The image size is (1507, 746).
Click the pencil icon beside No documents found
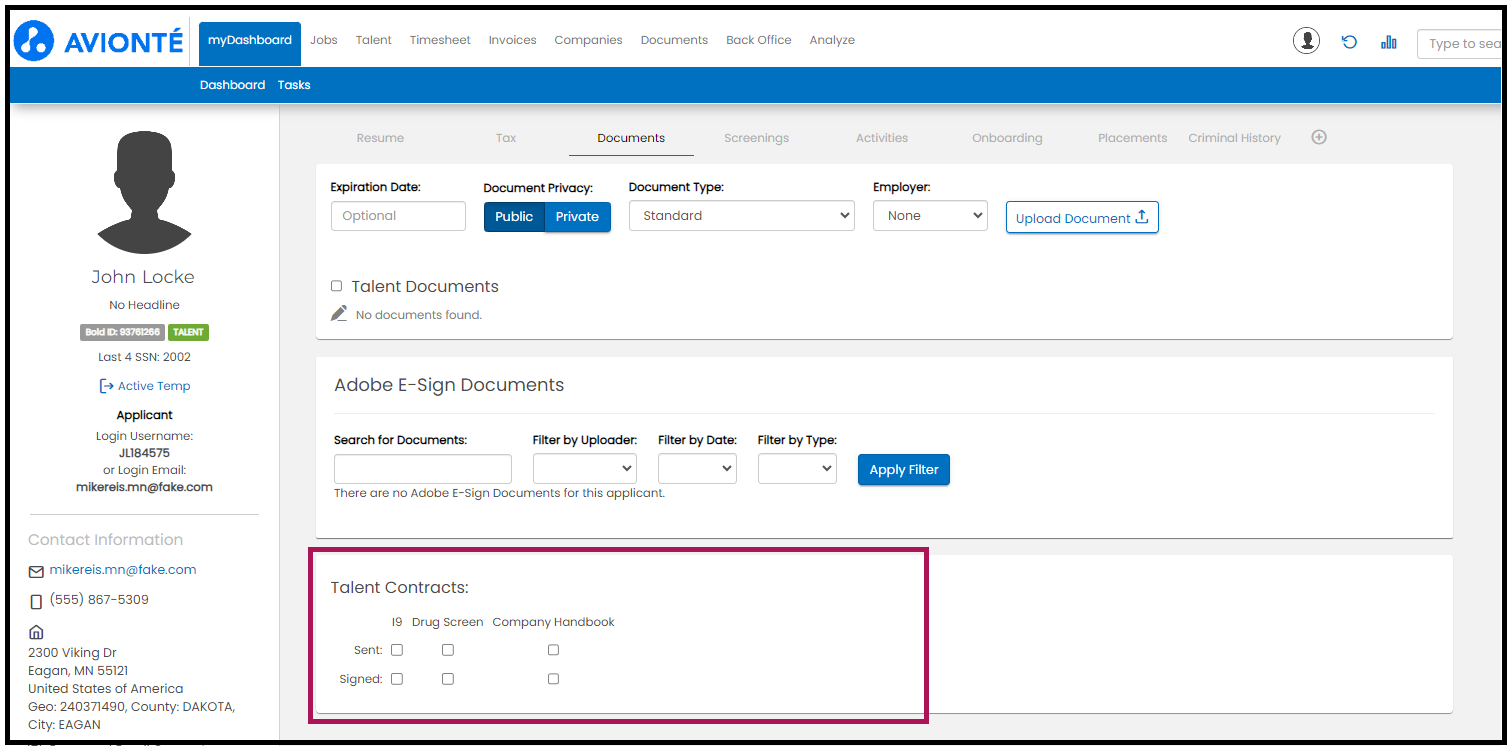339,314
